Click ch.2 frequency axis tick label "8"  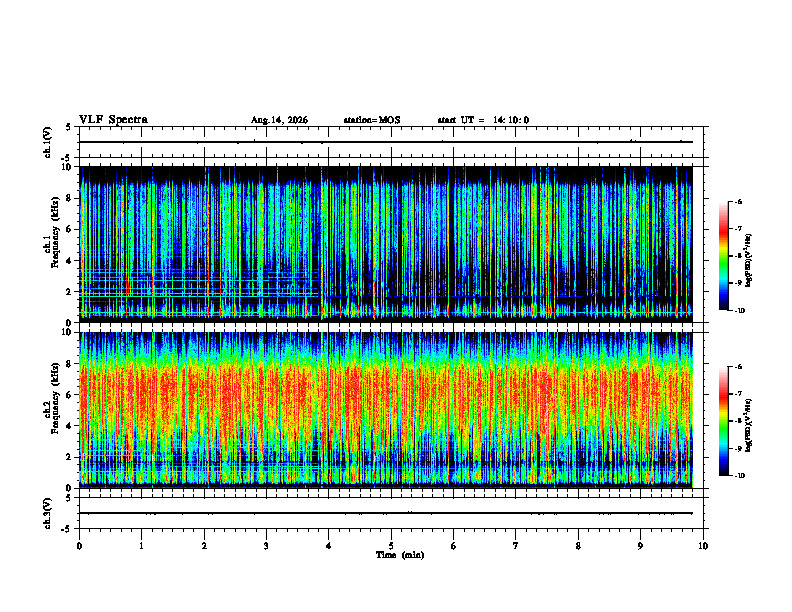click(70, 364)
